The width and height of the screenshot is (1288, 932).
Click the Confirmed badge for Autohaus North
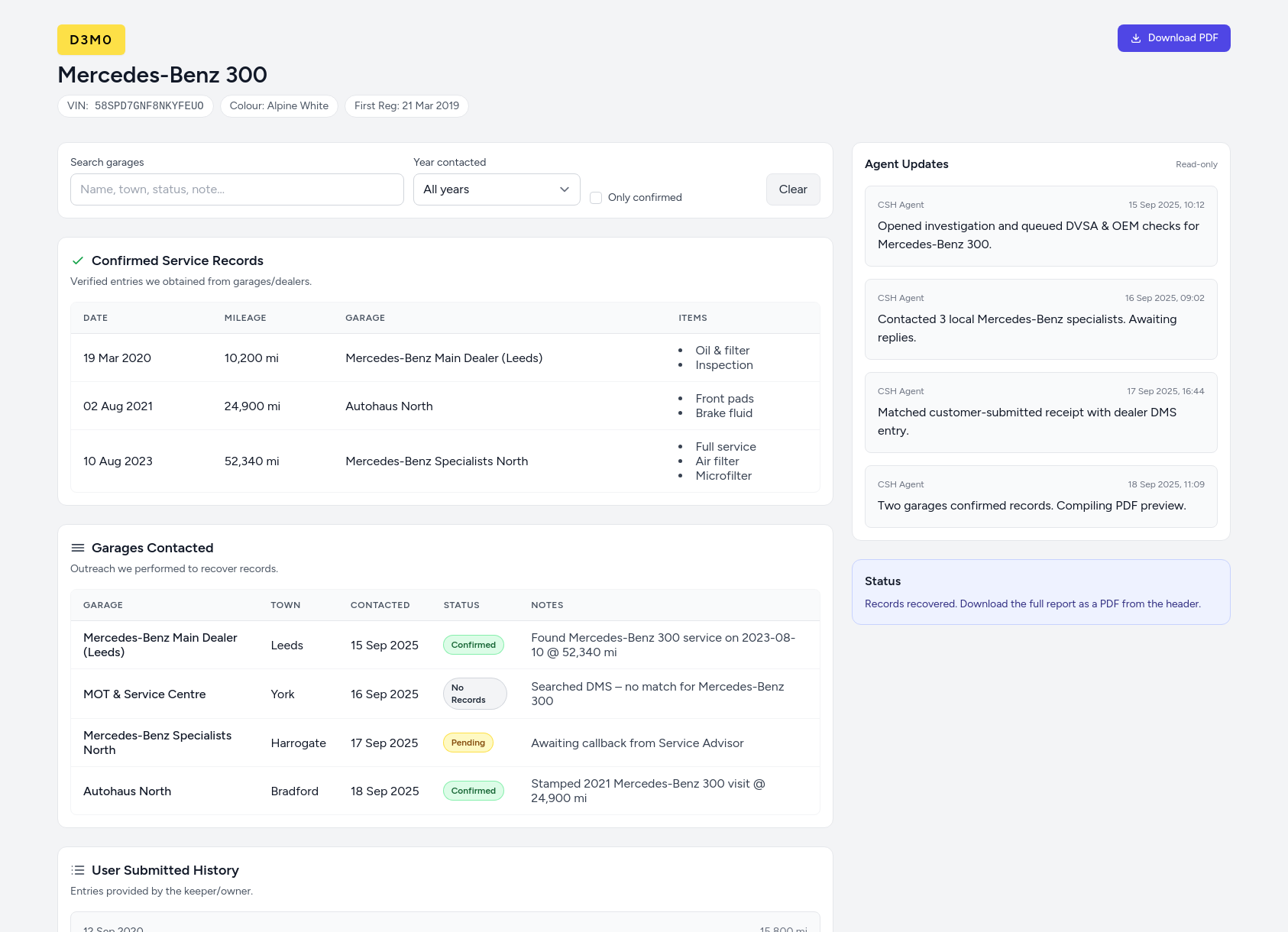pyautogui.click(x=473, y=791)
